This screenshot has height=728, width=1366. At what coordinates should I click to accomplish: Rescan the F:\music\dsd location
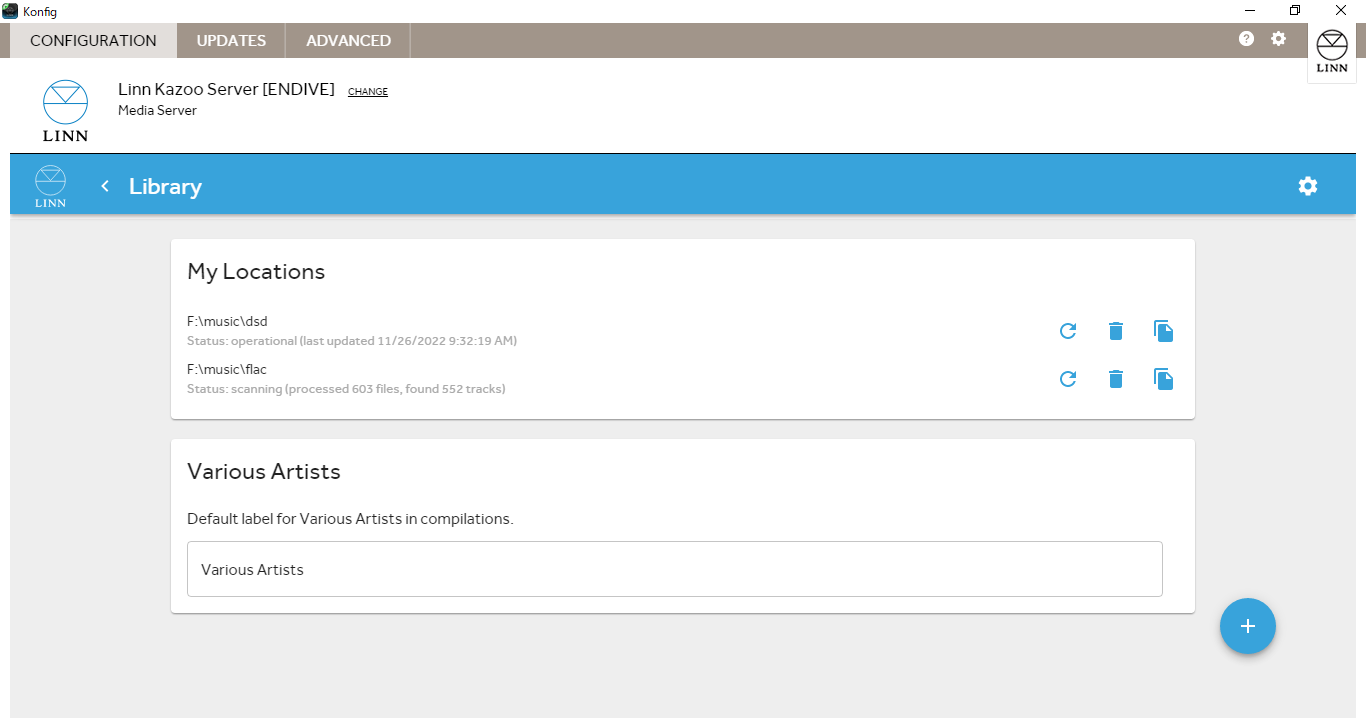pos(1068,331)
